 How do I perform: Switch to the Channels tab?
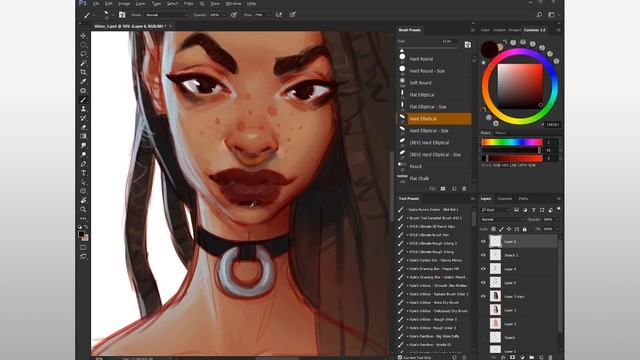pyautogui.click(x=504, y=199)
